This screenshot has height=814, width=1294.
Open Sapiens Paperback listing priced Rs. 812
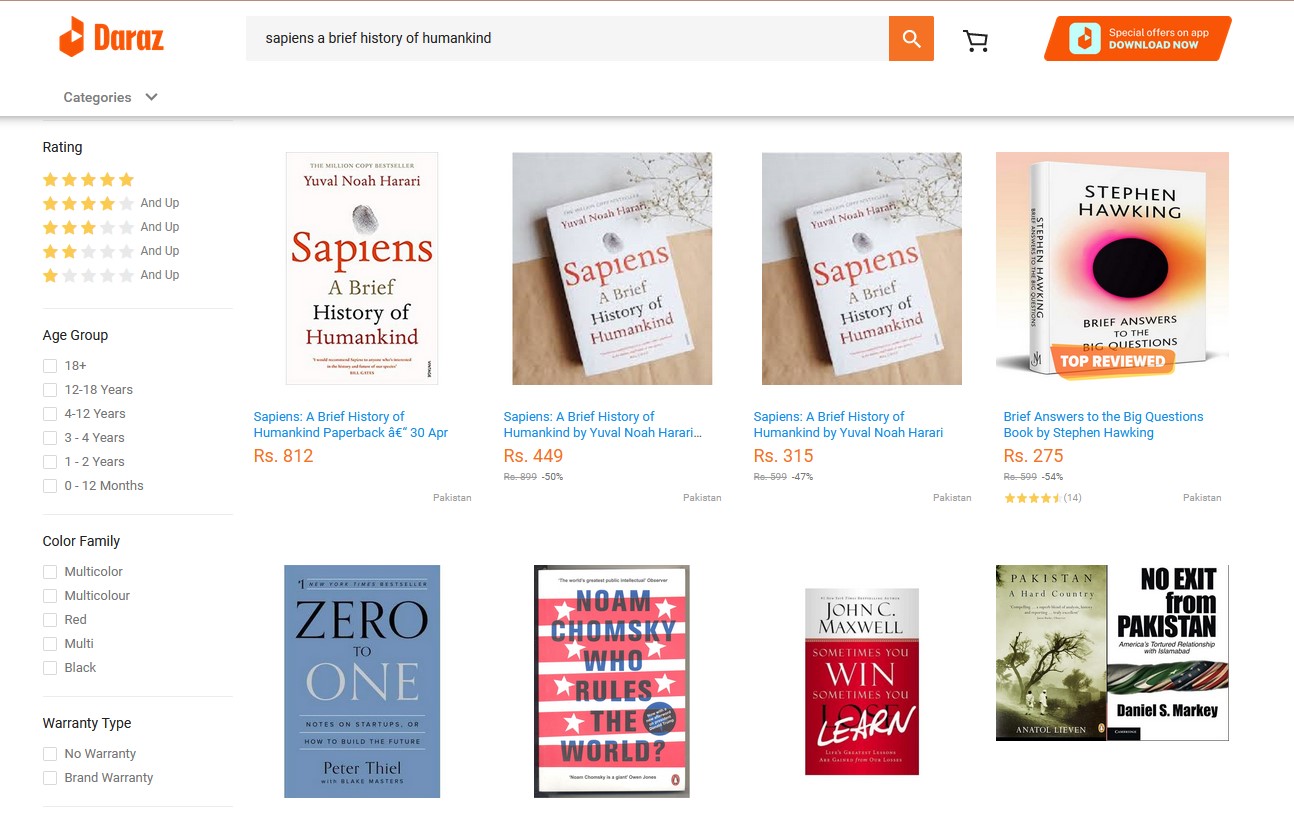coord(351,425)
